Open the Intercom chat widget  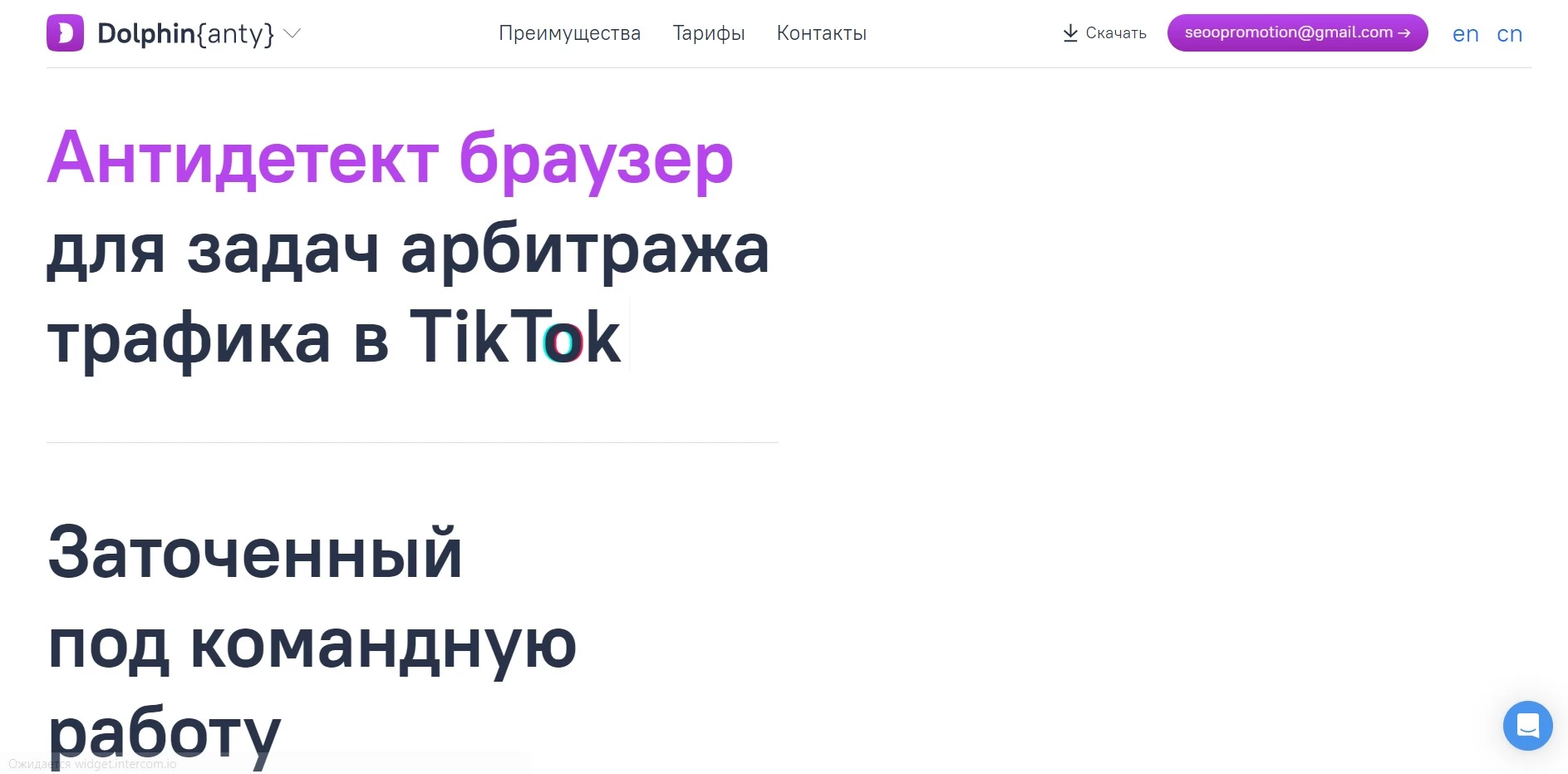click(x=1527, y=726)
